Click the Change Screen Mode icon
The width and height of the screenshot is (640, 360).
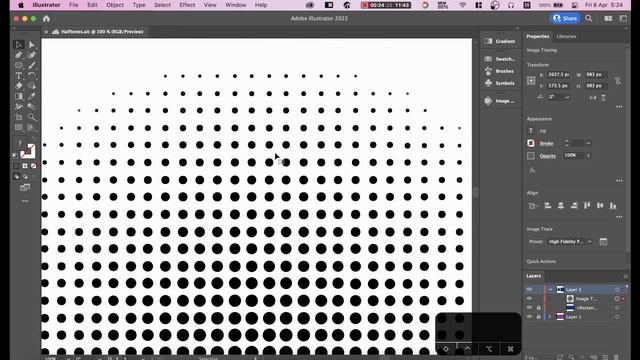(x=25, y=187)
